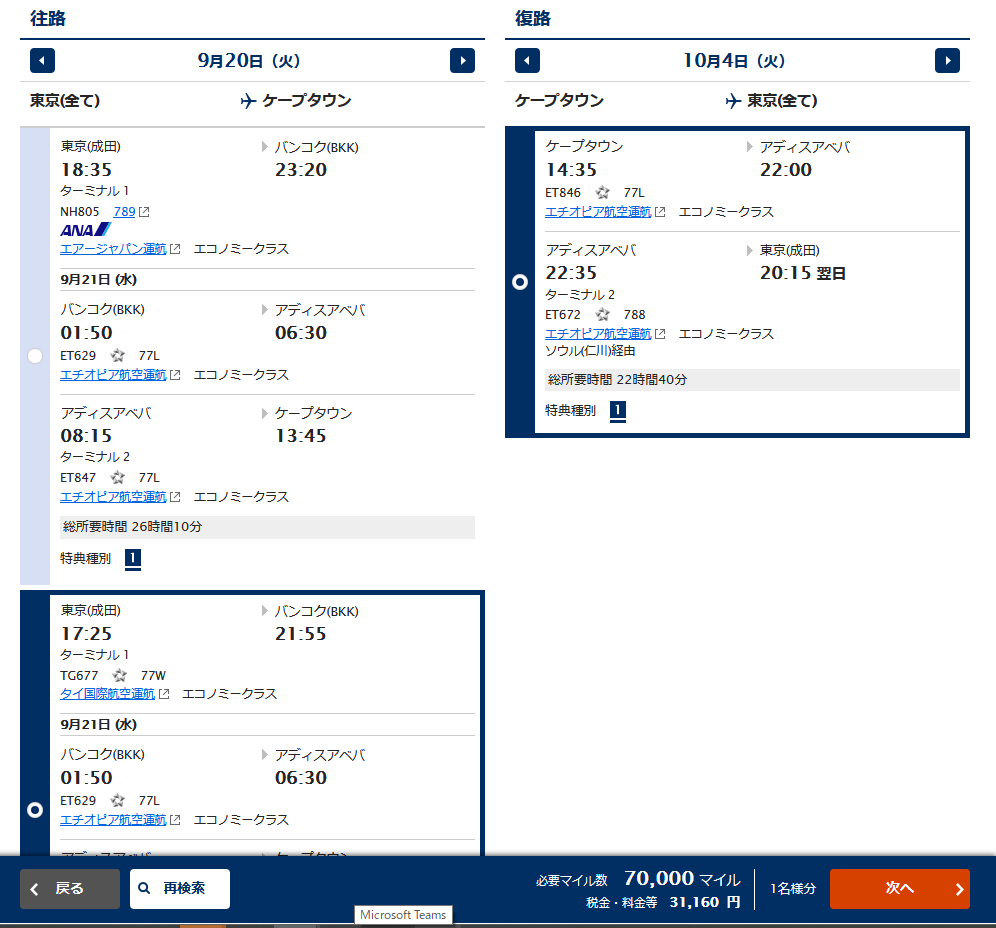Screen dimensions: 996x928
Task: Click the airplane icon before 東京(全て) return header
Action: point(733,100)
